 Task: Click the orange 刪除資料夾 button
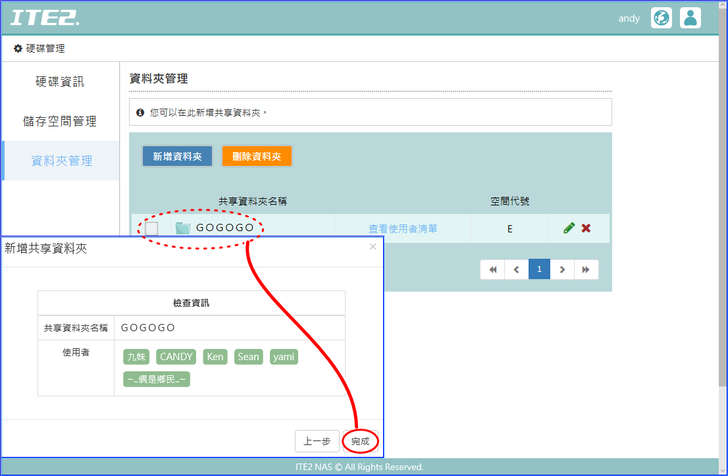coord(256,156)
